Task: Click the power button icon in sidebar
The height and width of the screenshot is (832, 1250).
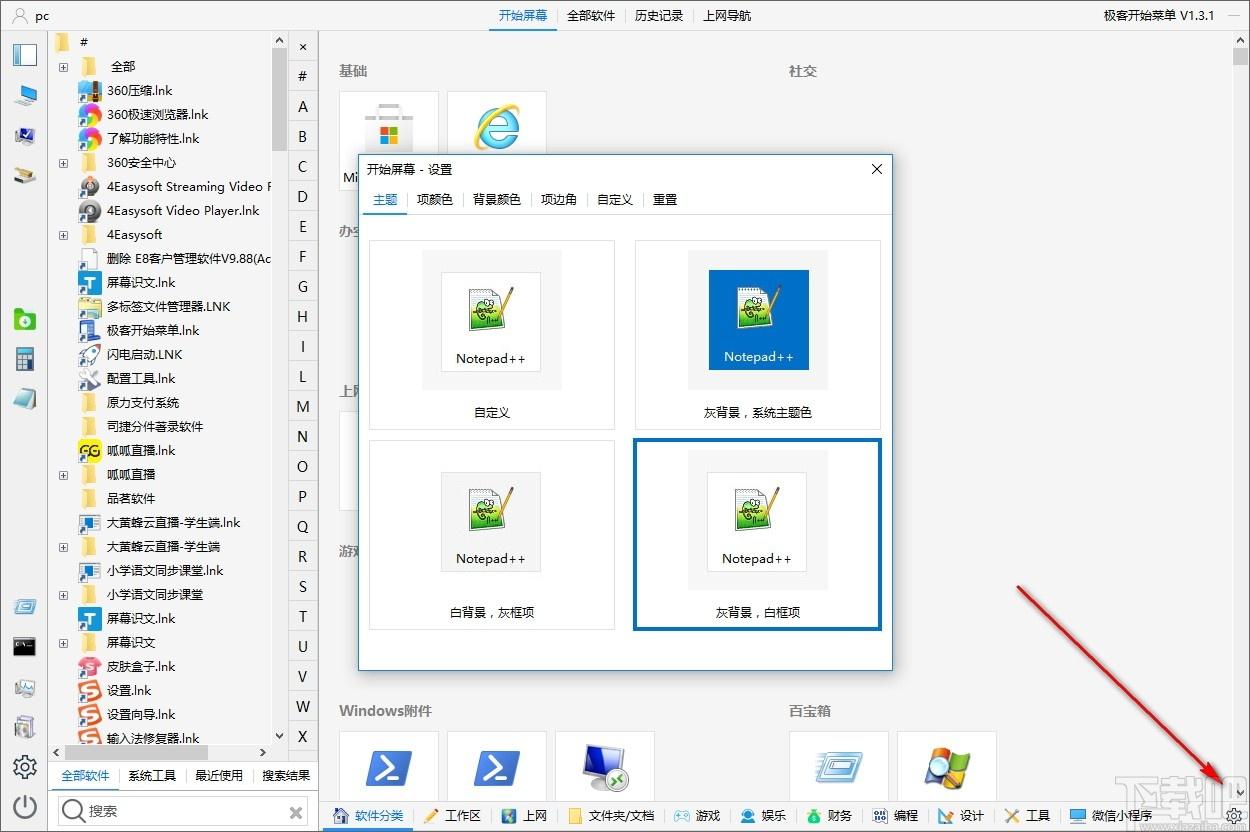Action: 25,807
